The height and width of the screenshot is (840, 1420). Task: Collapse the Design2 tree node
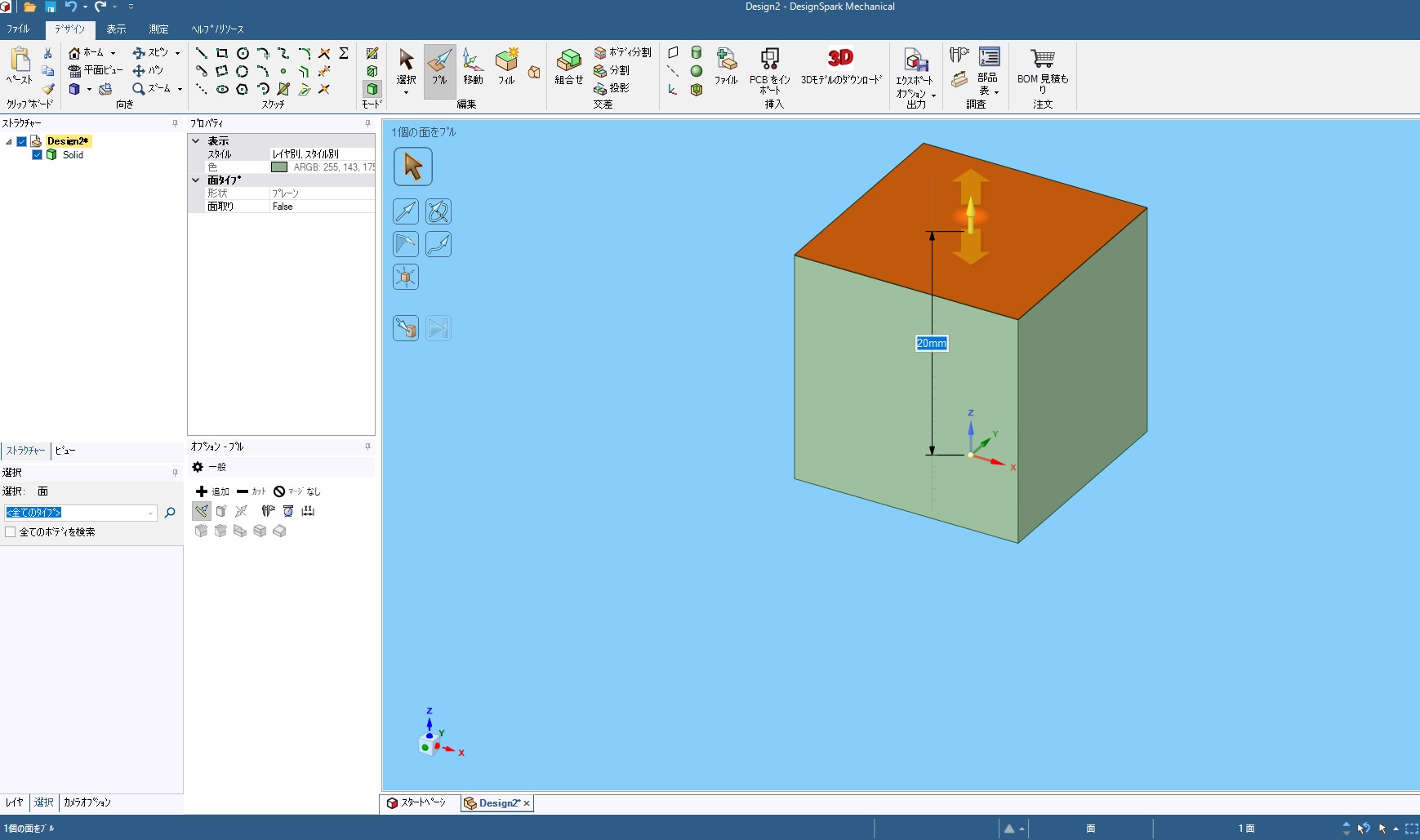[x=9, y=142]
